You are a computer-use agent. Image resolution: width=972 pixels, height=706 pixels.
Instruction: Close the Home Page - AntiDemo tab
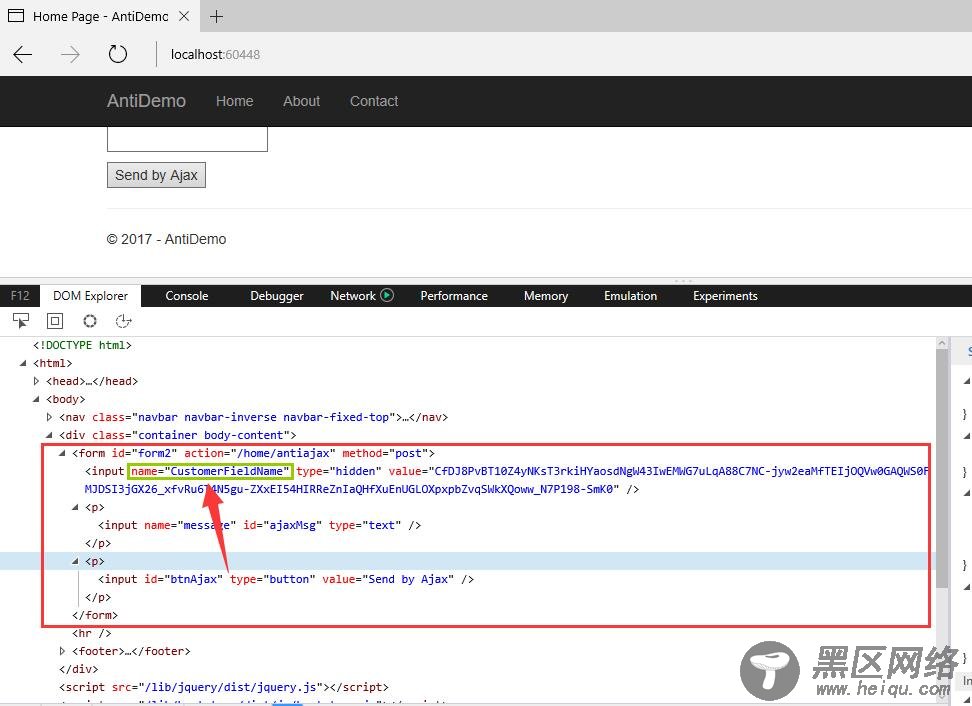184,16
